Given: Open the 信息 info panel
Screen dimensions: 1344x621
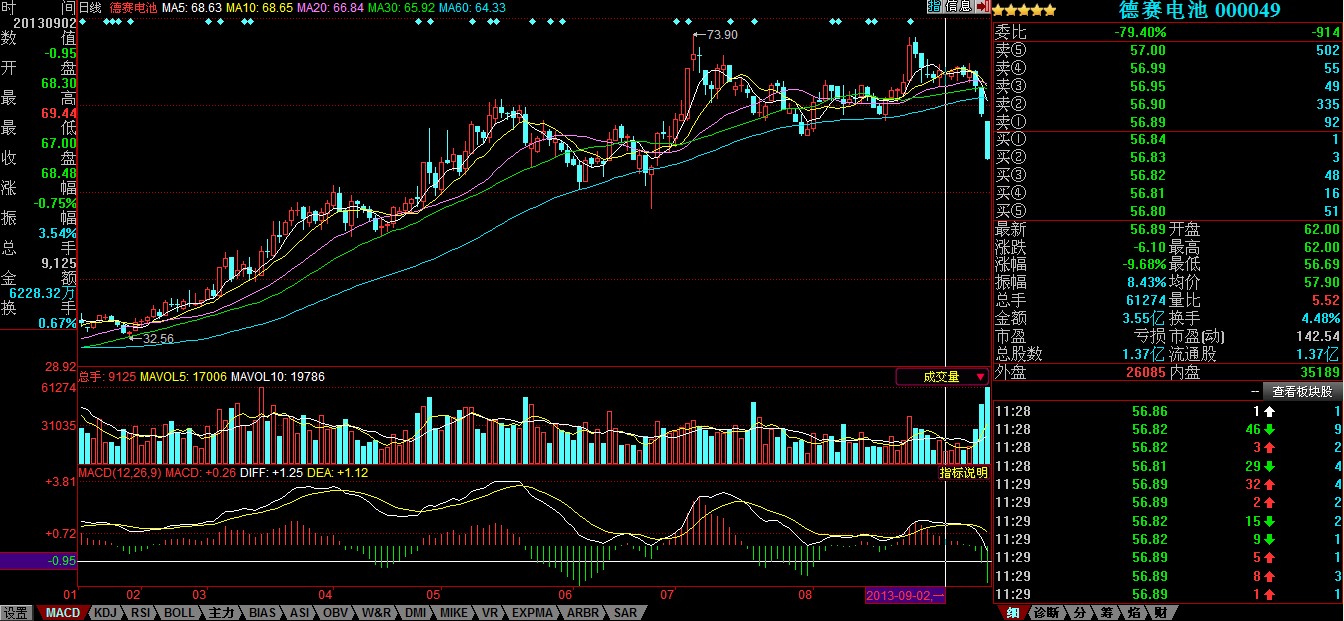Looking at the screenshot, I should point(958,7).
